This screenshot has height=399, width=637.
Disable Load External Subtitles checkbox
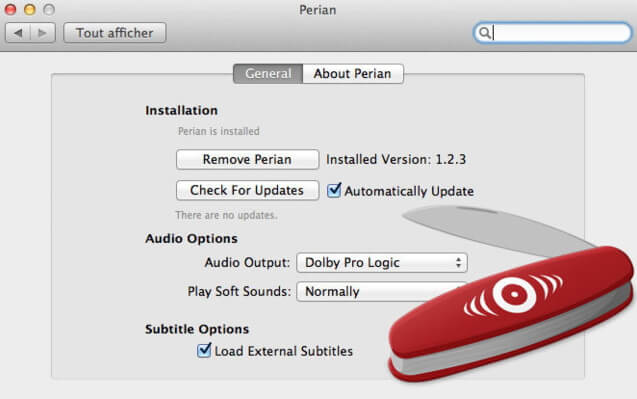(204, 350)
